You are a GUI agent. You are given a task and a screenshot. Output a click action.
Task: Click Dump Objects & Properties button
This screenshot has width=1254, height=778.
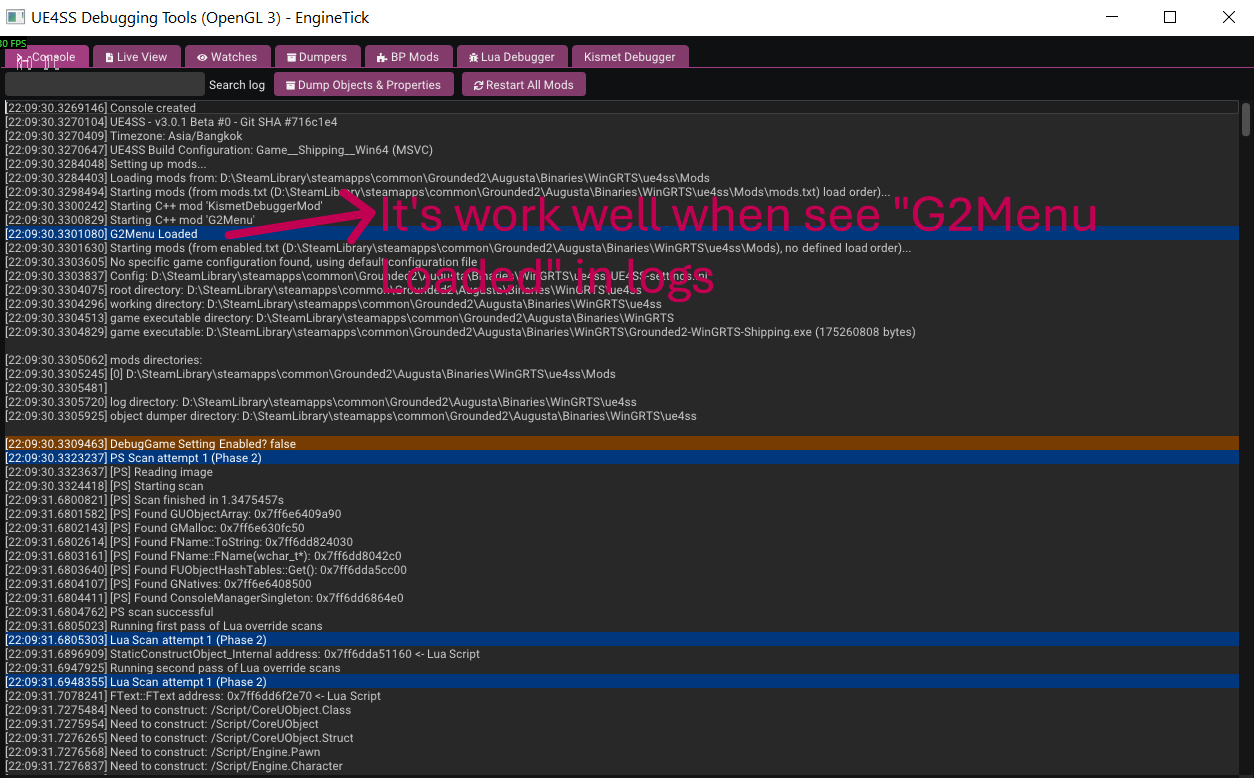[x=364, y=85]
